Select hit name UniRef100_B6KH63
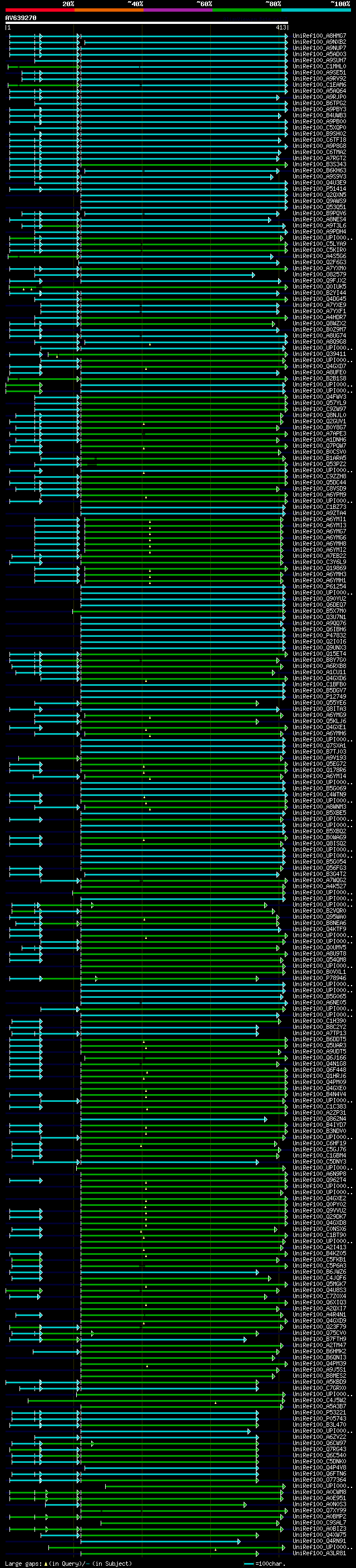 coord(319,170)
